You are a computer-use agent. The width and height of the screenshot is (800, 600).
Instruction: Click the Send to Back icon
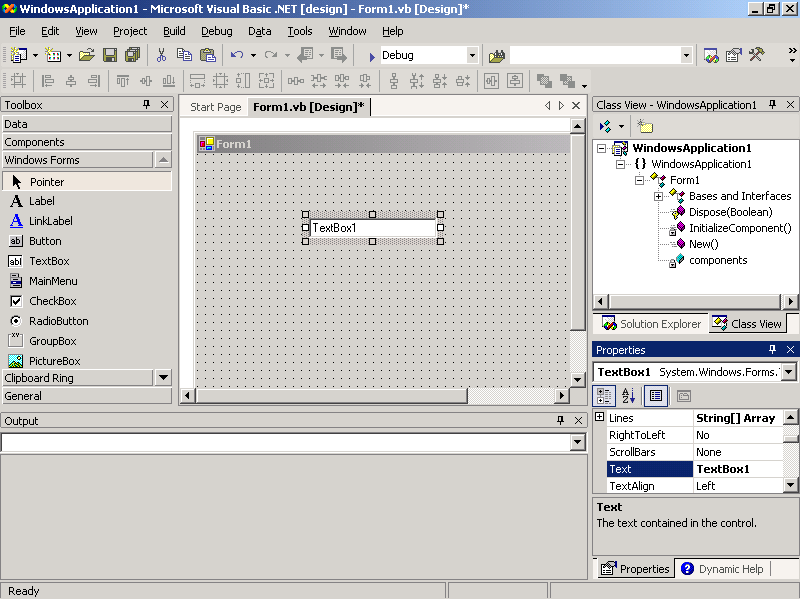(x=567, y=81)
